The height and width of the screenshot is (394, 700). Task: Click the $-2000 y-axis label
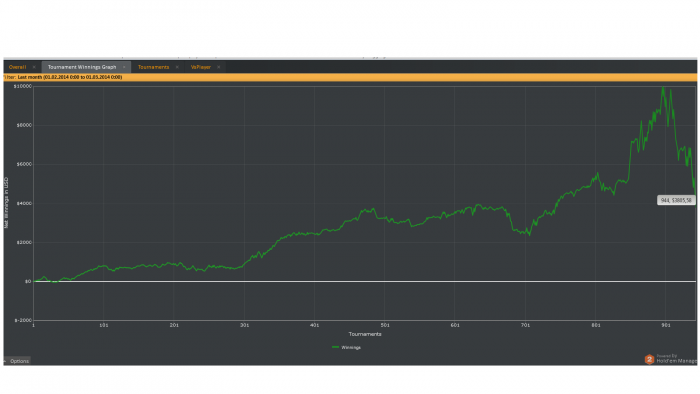tap(23, 320)
